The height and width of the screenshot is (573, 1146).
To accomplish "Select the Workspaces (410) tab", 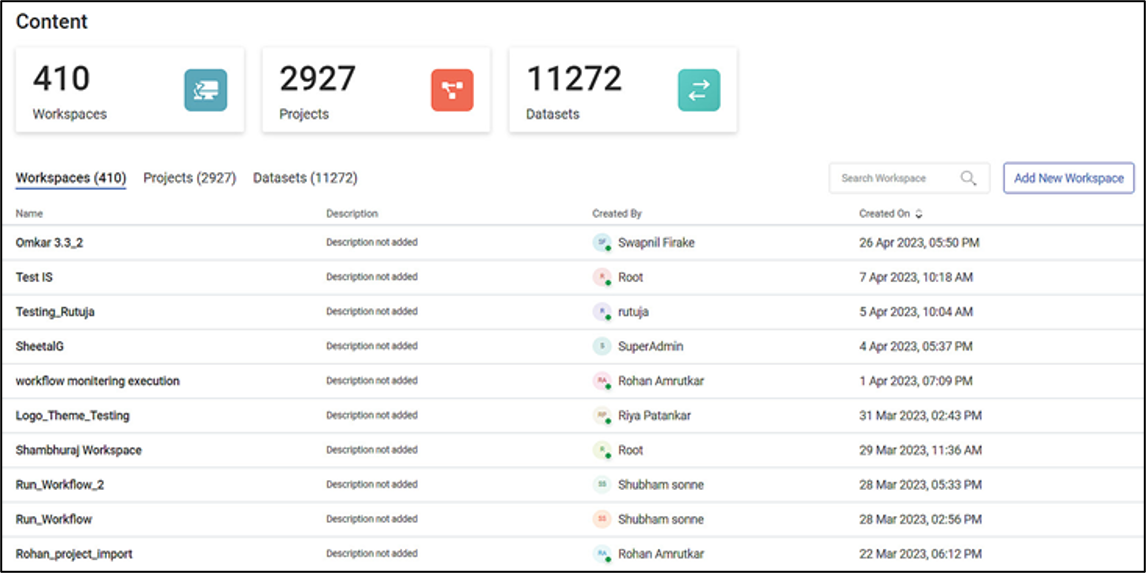I will coord(71,178).
